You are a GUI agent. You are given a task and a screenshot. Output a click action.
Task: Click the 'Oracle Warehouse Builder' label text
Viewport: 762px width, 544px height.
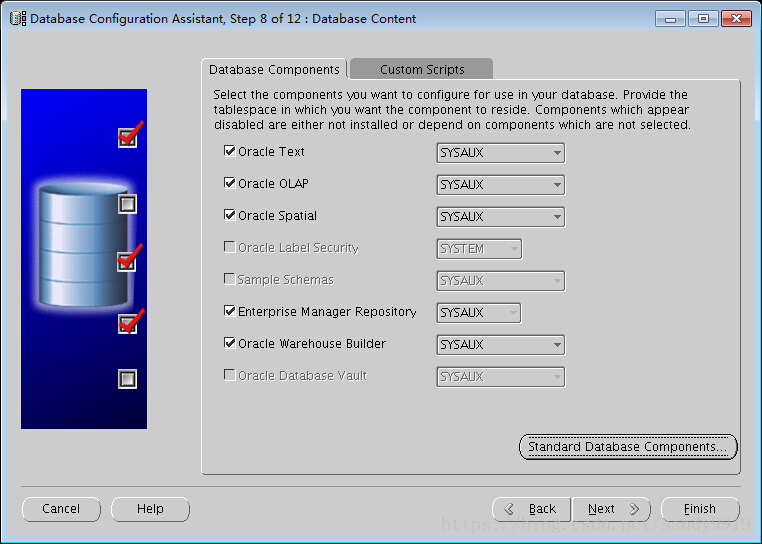coord(312,344)
